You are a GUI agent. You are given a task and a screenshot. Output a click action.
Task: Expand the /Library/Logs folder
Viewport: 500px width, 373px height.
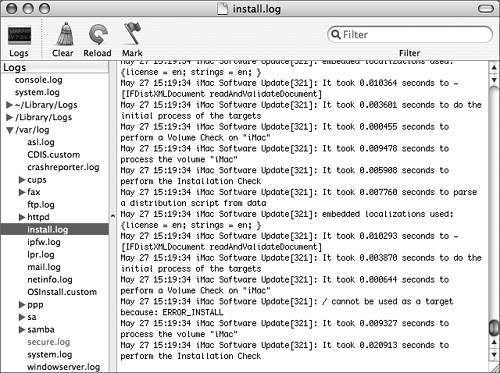click(x=9, y=117)
